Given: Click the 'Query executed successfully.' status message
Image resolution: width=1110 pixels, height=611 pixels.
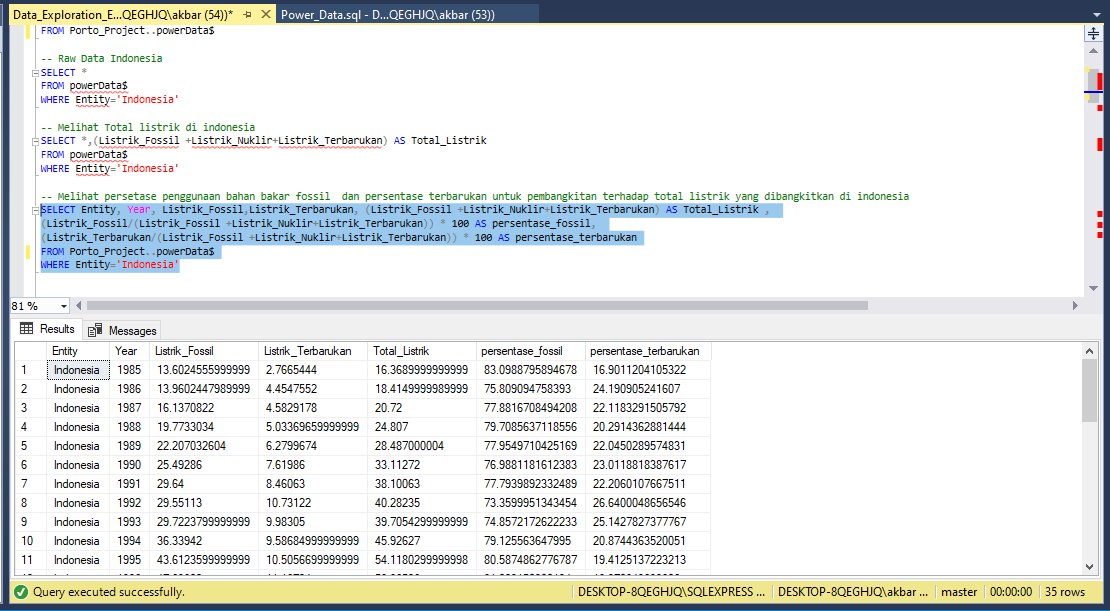Looking at the screenshot, I should pyautogui.click(x=109, y=592).
